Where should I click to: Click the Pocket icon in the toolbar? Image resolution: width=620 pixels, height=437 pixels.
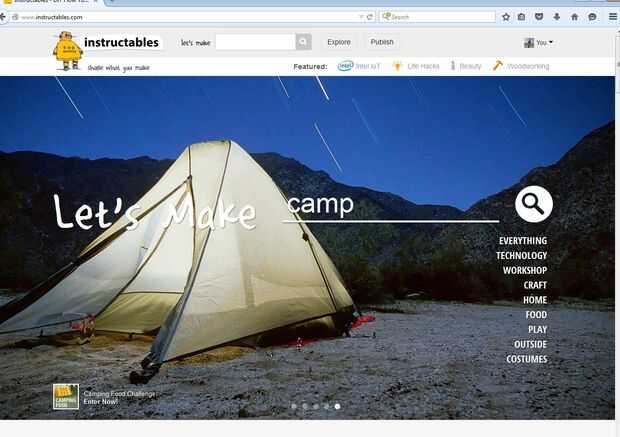click(x=539, y=17)
